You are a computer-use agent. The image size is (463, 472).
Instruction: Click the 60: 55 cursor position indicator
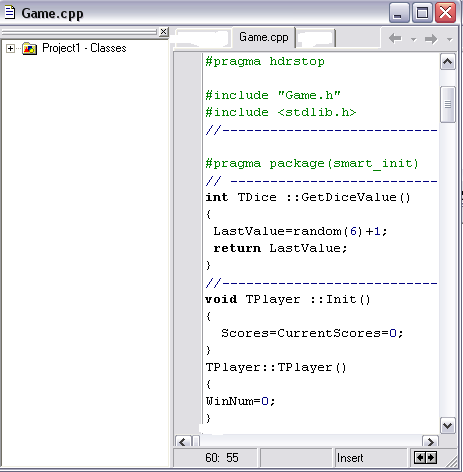point(222,458)
